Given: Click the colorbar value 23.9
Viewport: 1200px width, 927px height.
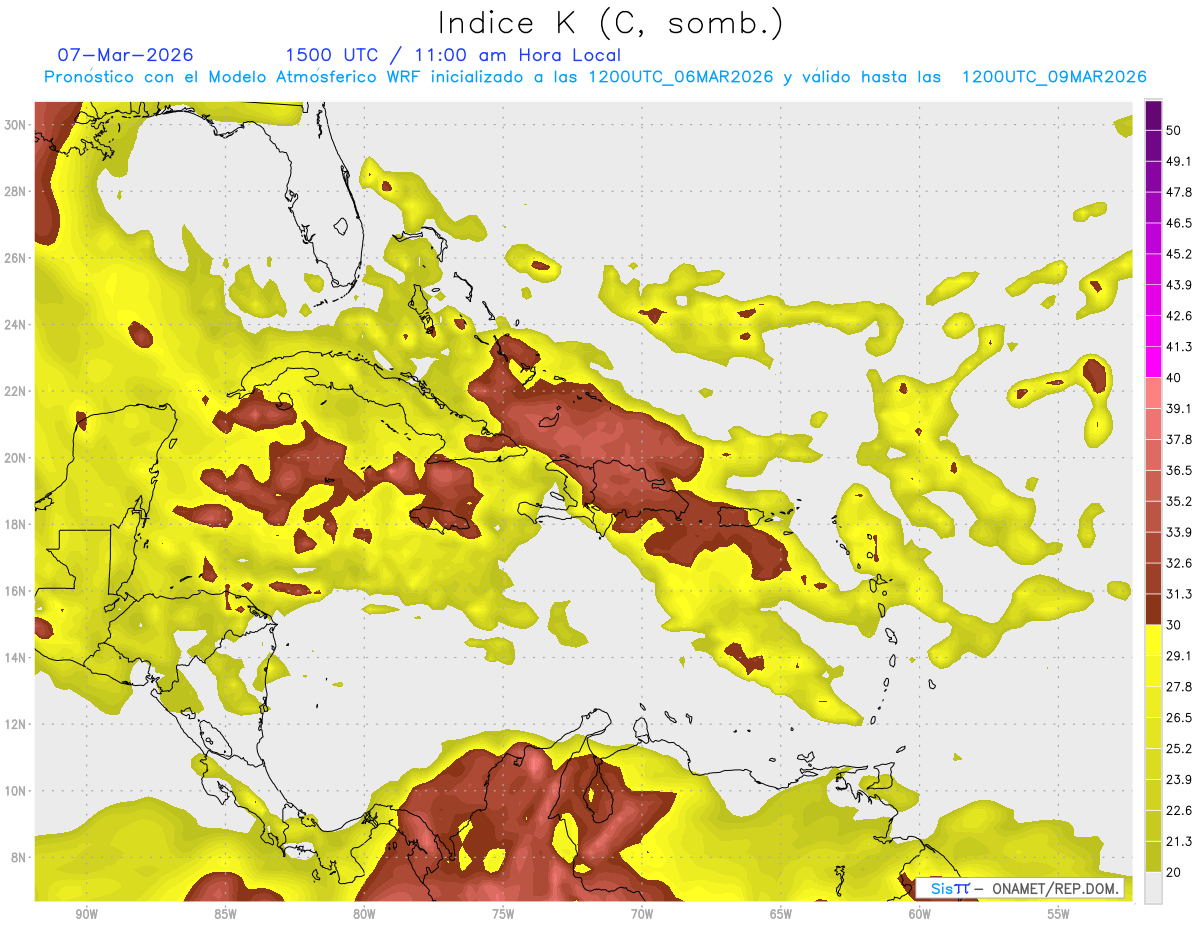Looking at the screenshot, I should coord(1179,780).
